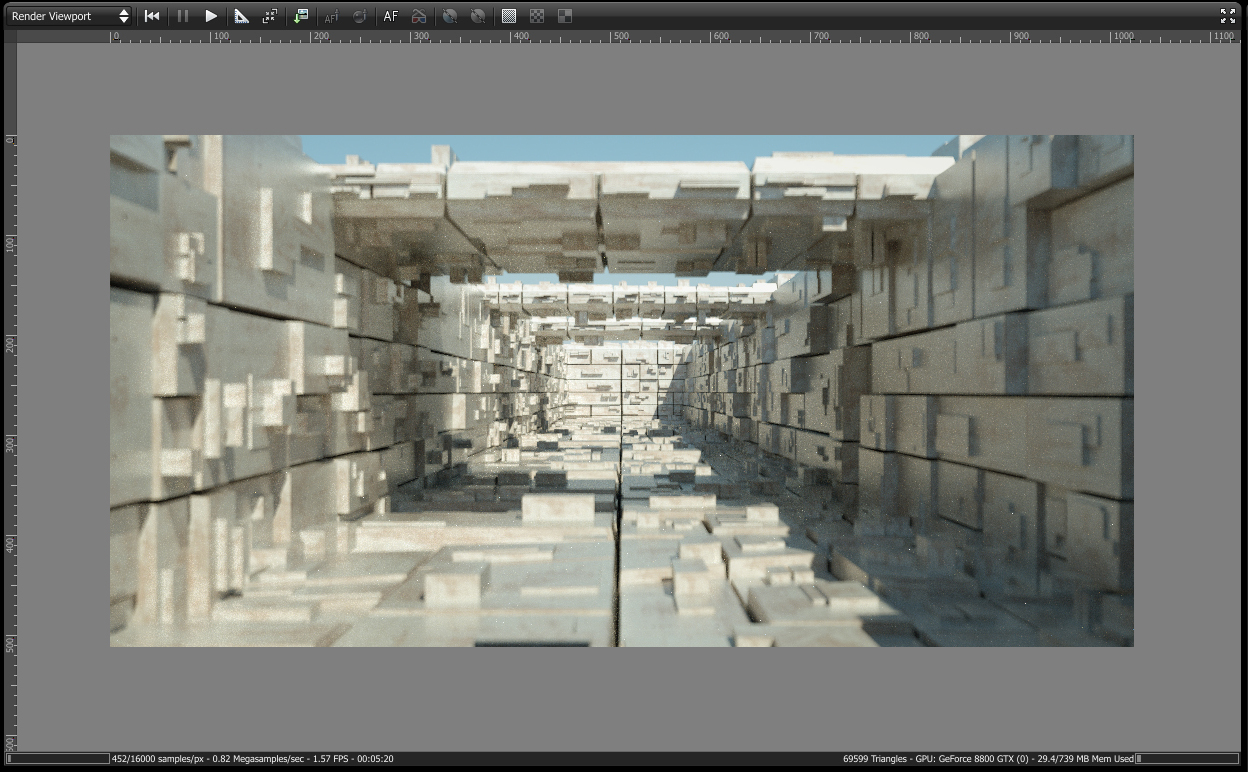Screen dimensions: 1248x772
Task: Click the auto-focus picker icon
Action: click(x=331, y=16)
